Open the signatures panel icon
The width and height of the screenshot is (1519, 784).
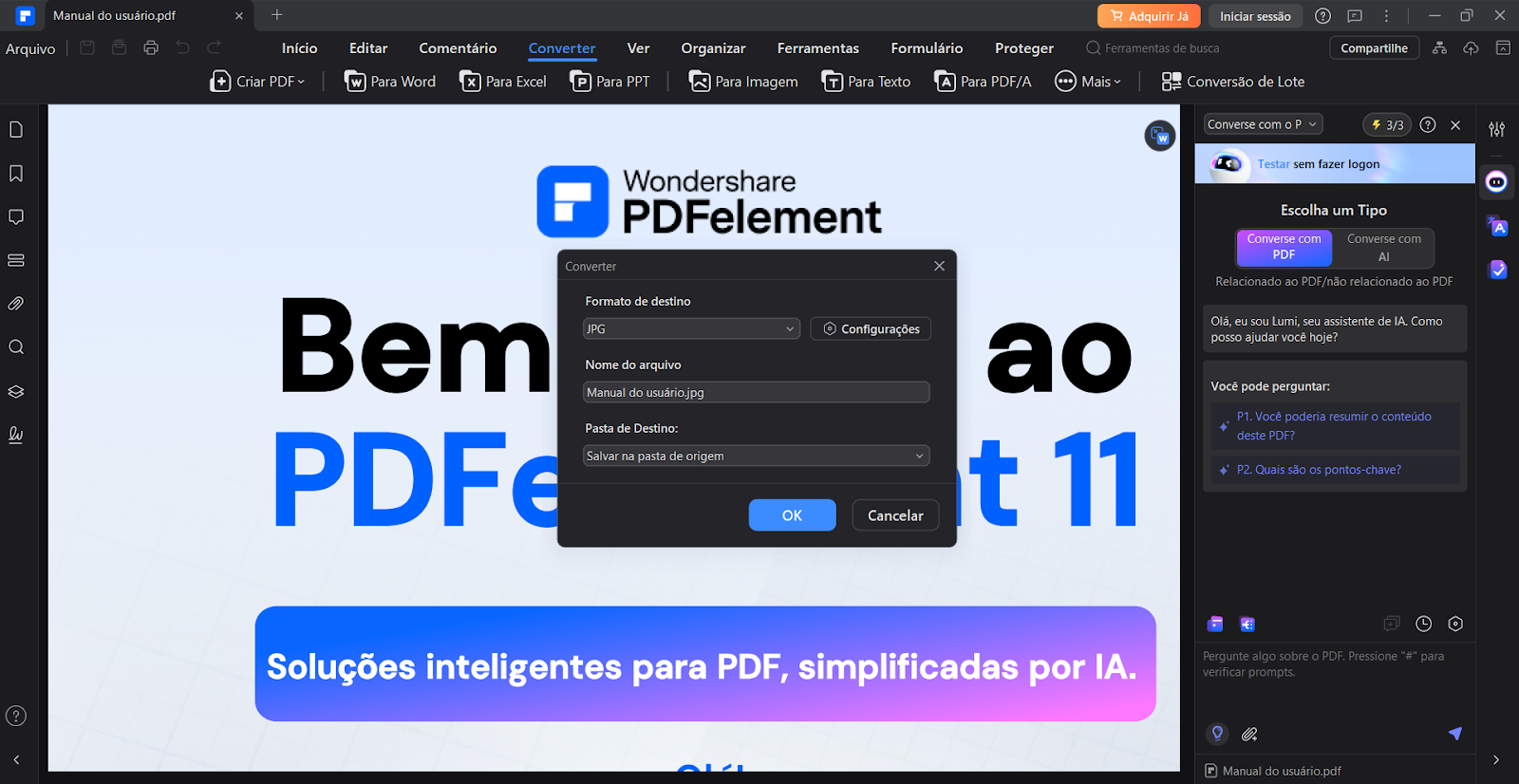coord(16,435)
